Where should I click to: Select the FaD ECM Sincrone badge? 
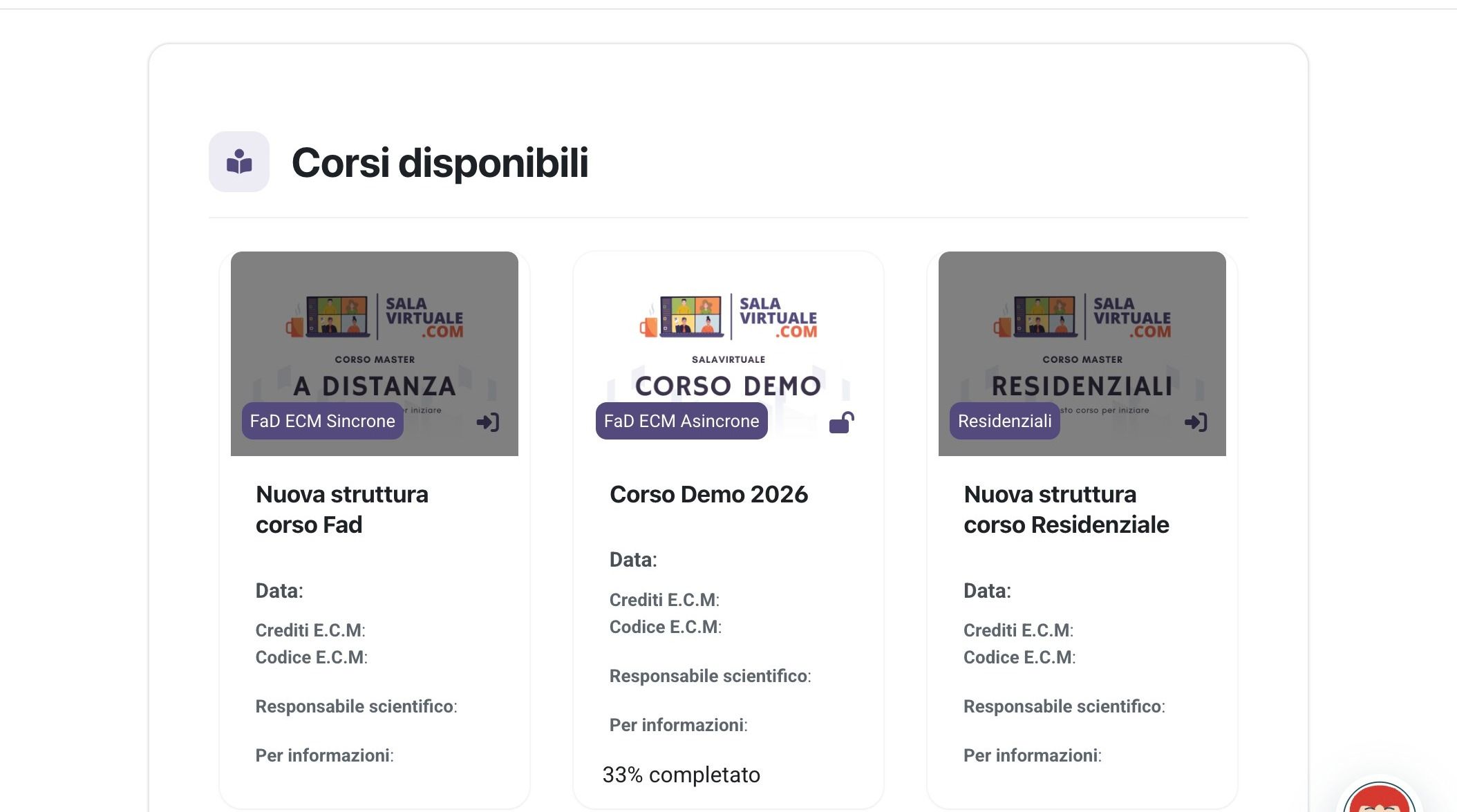point(323,421)
